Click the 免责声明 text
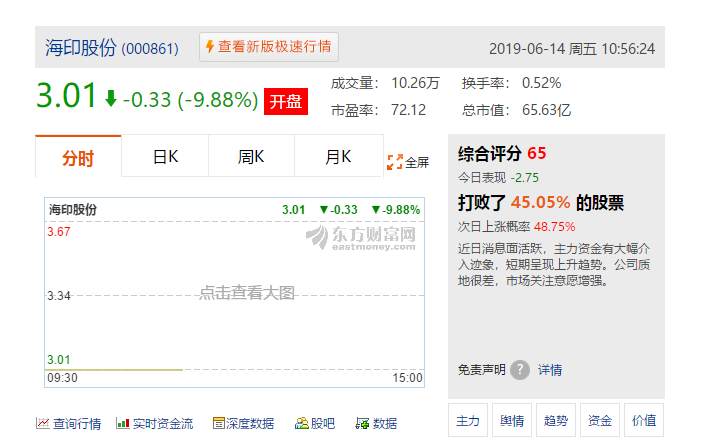The width and height of the screenshot is (702, 444). tap(482, 370)
